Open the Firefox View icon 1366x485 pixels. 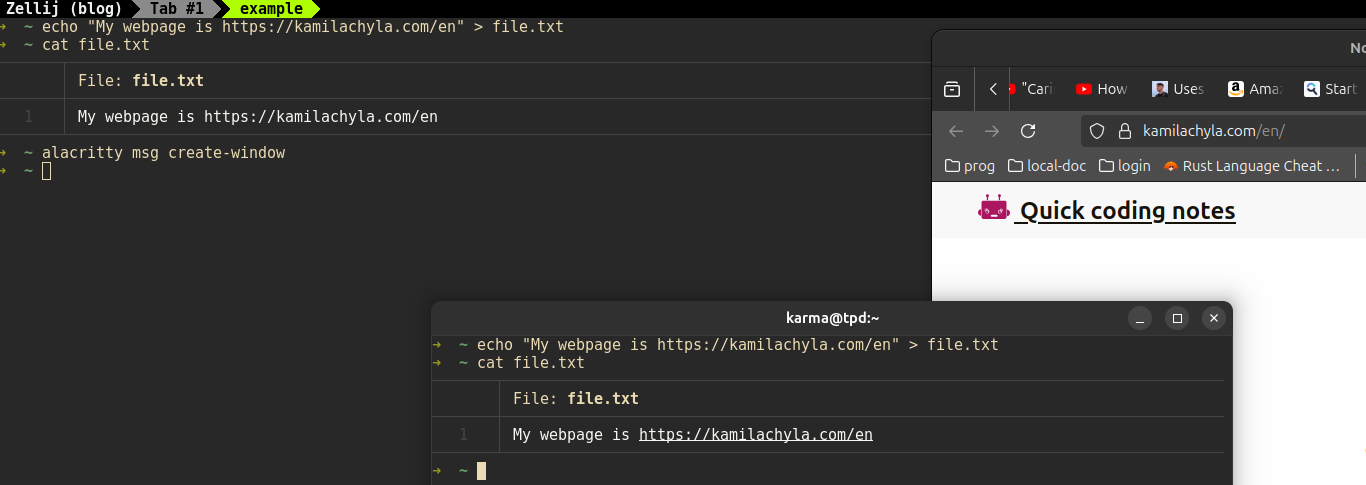coord(952,89)
